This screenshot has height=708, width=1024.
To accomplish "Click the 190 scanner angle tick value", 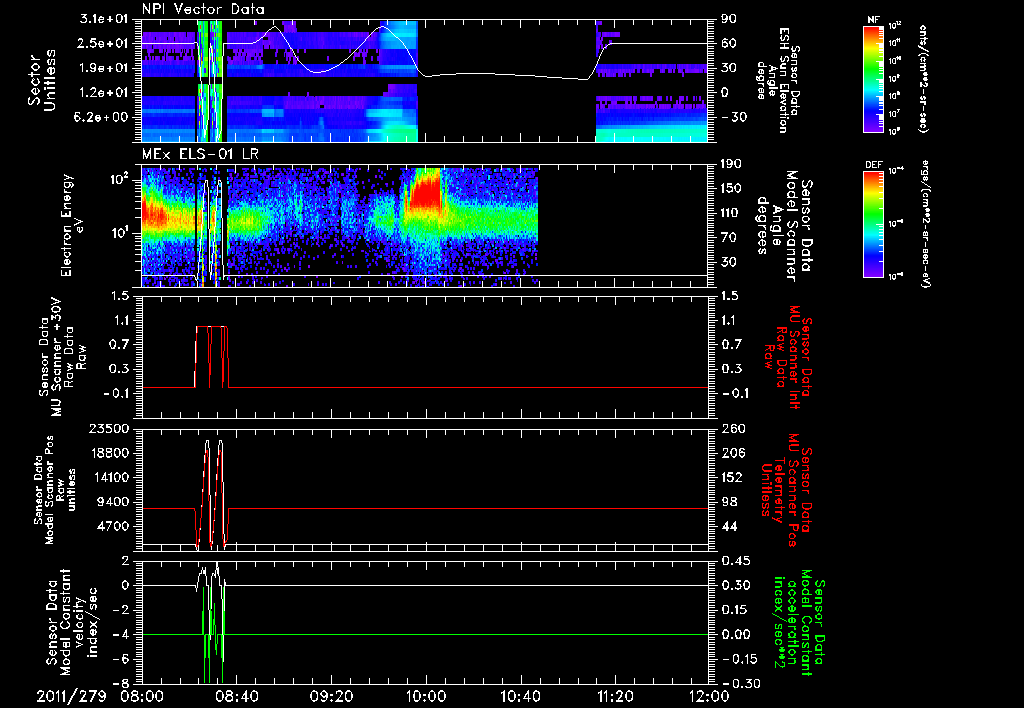I will tap(731, 164).
